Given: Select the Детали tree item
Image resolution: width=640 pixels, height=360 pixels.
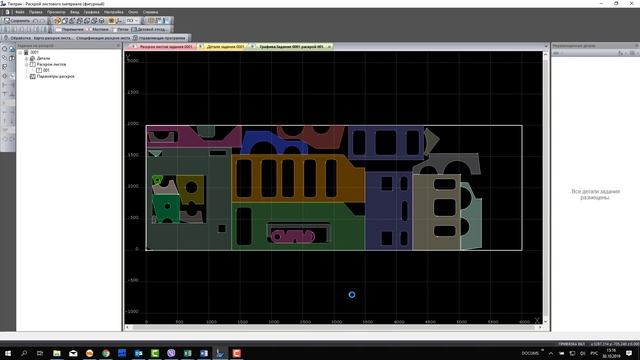Looking at the screenshot, I should point(43,58).
